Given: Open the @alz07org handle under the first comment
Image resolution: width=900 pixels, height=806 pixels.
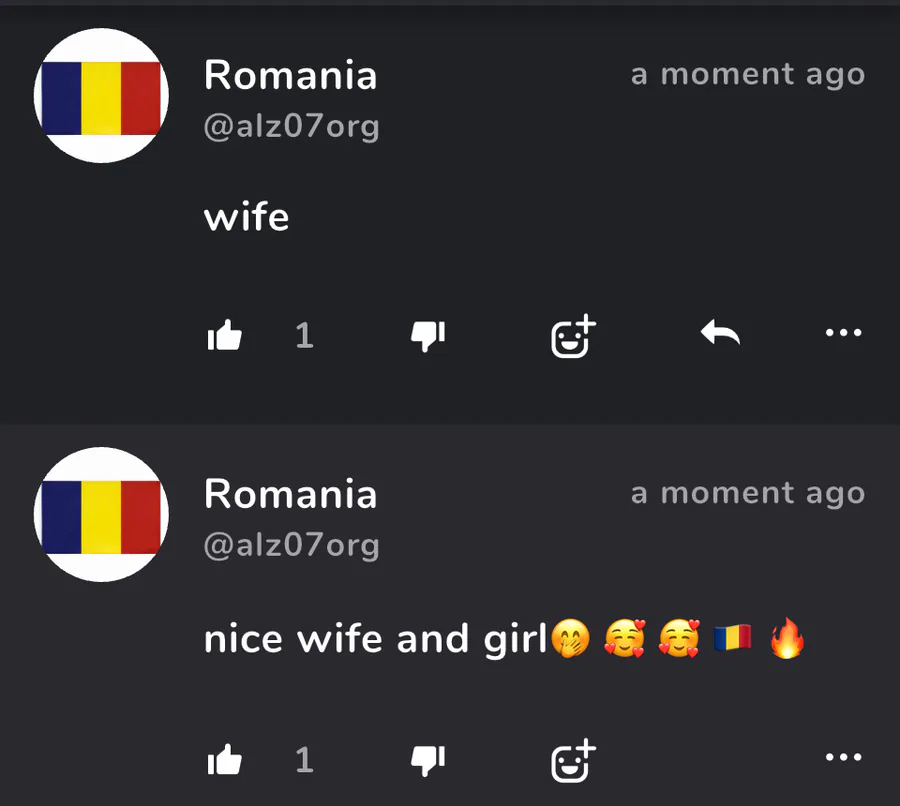Looking at the screenshot, I should tap(292, 127).
